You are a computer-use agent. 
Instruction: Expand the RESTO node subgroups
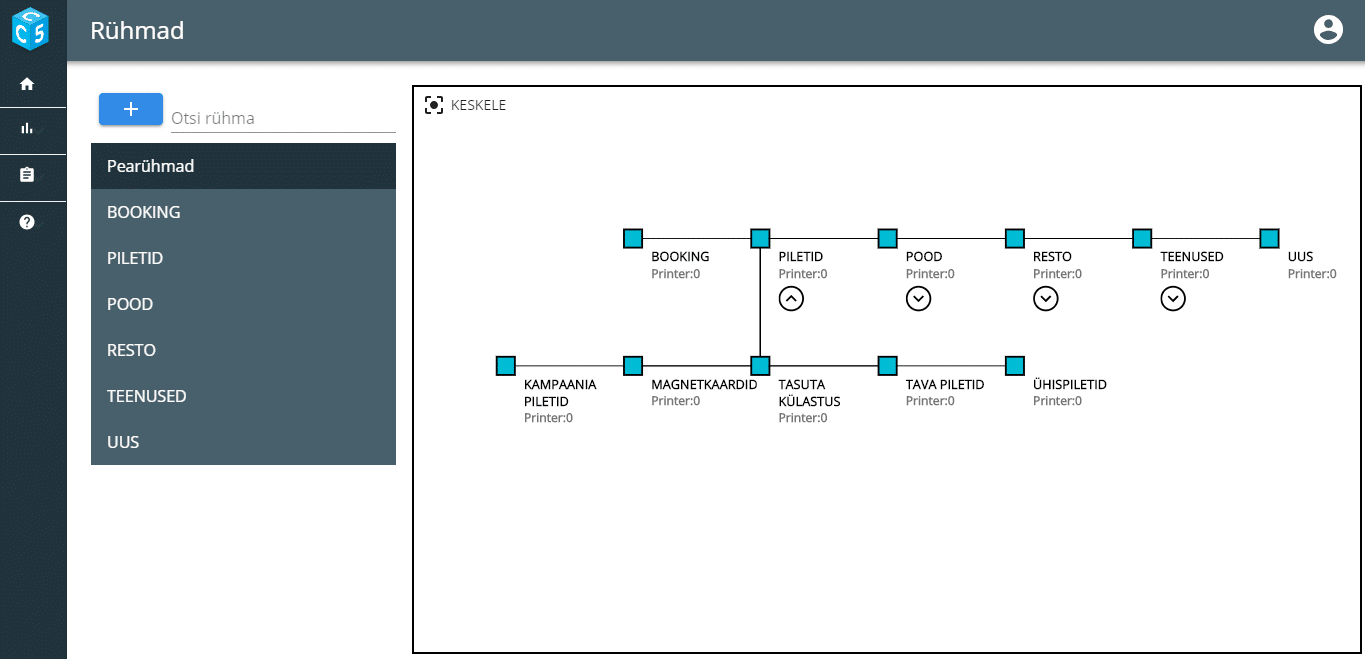pos(1045,298)
